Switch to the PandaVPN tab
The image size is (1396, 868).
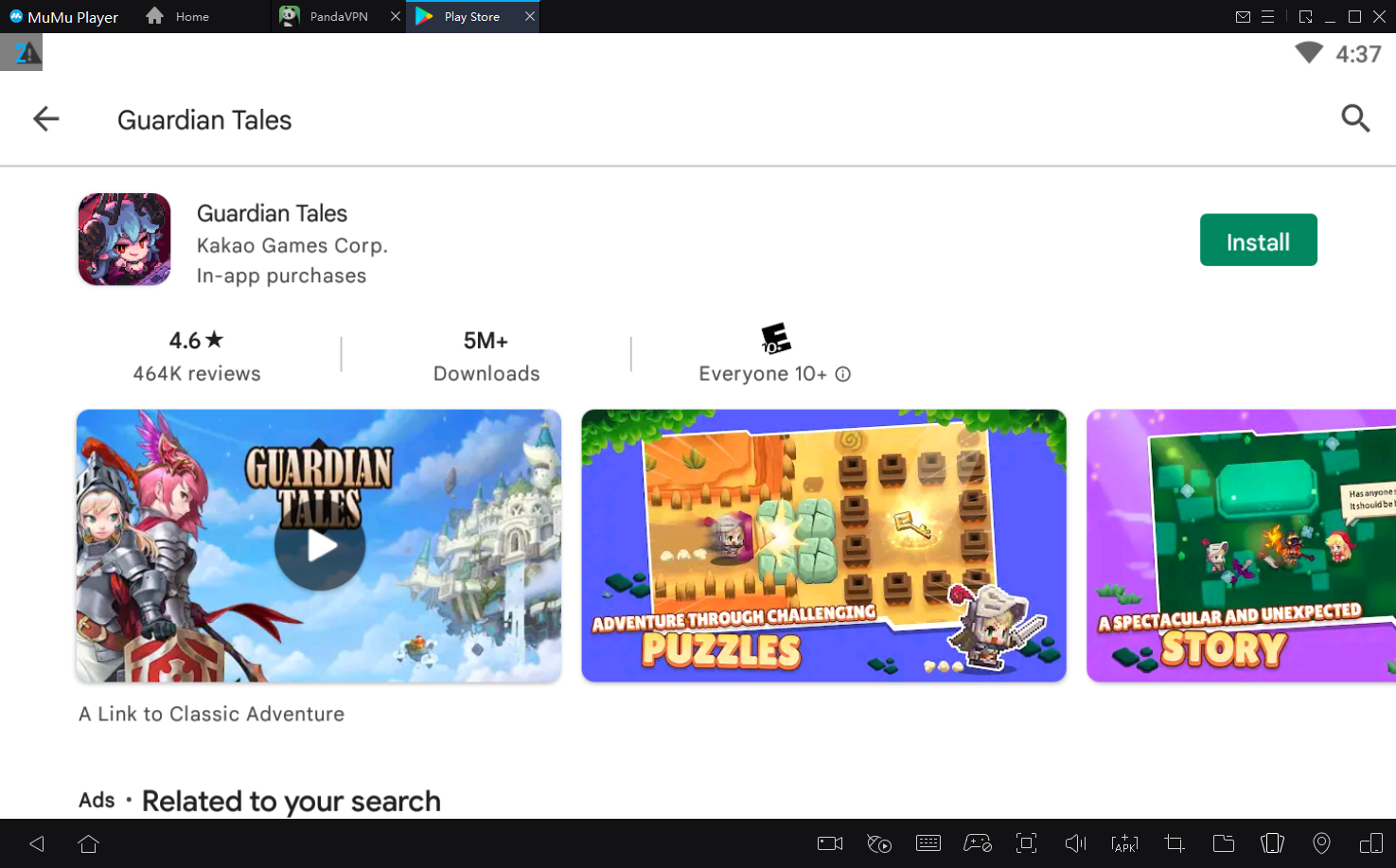coord(336,16)
